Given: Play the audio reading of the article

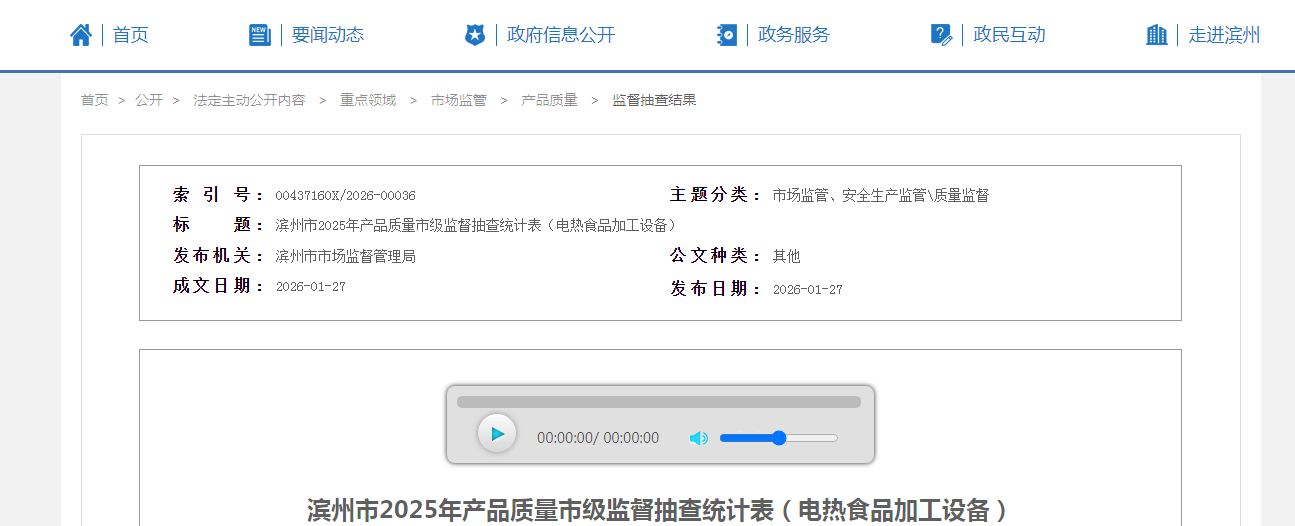Looking at the screenshot, I should pyautogui.click(x=497, y=434).
